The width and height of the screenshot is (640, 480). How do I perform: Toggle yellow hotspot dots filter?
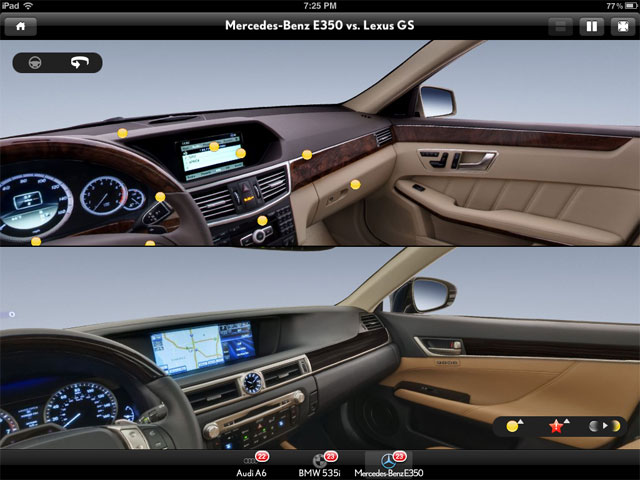[513, 426]
